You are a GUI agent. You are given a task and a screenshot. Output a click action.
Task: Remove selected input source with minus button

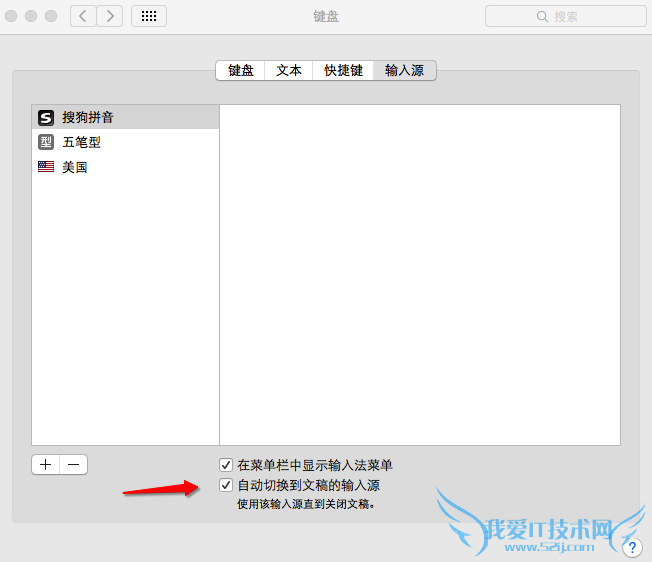[74, 464]
